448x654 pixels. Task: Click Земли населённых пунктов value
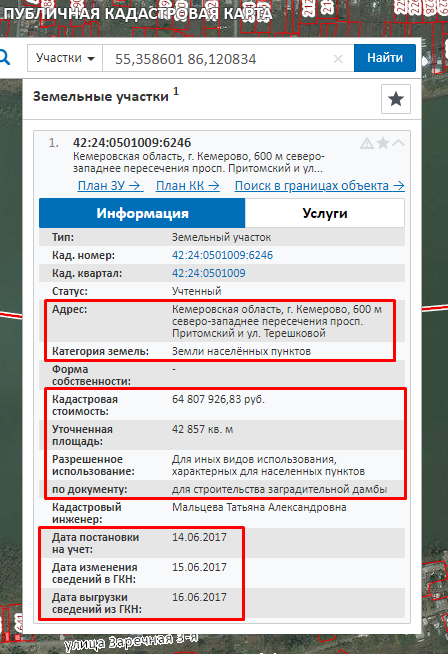[241, 351]
